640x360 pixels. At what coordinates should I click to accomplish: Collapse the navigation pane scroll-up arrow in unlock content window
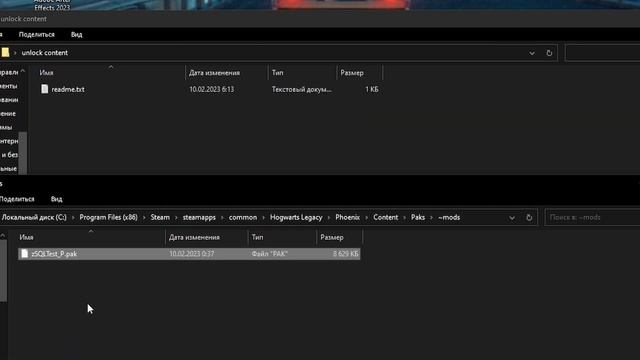coord(23,71)
